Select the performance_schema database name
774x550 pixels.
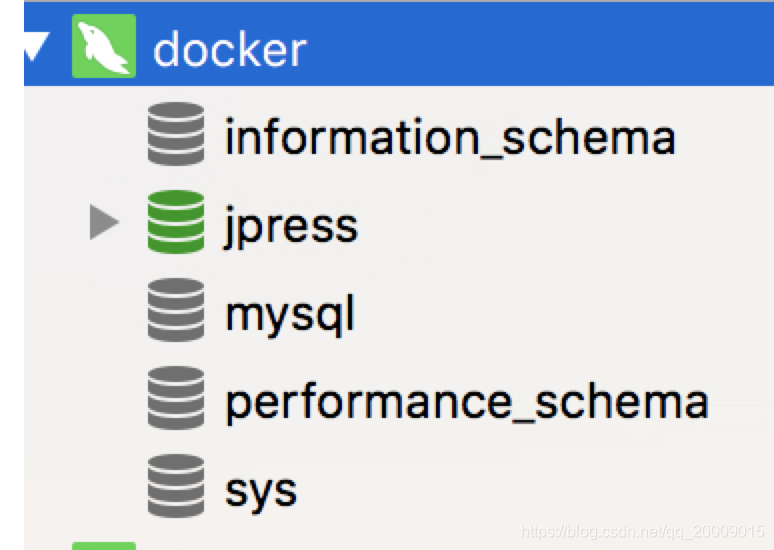pyautogui.click(x=467, y=403)
